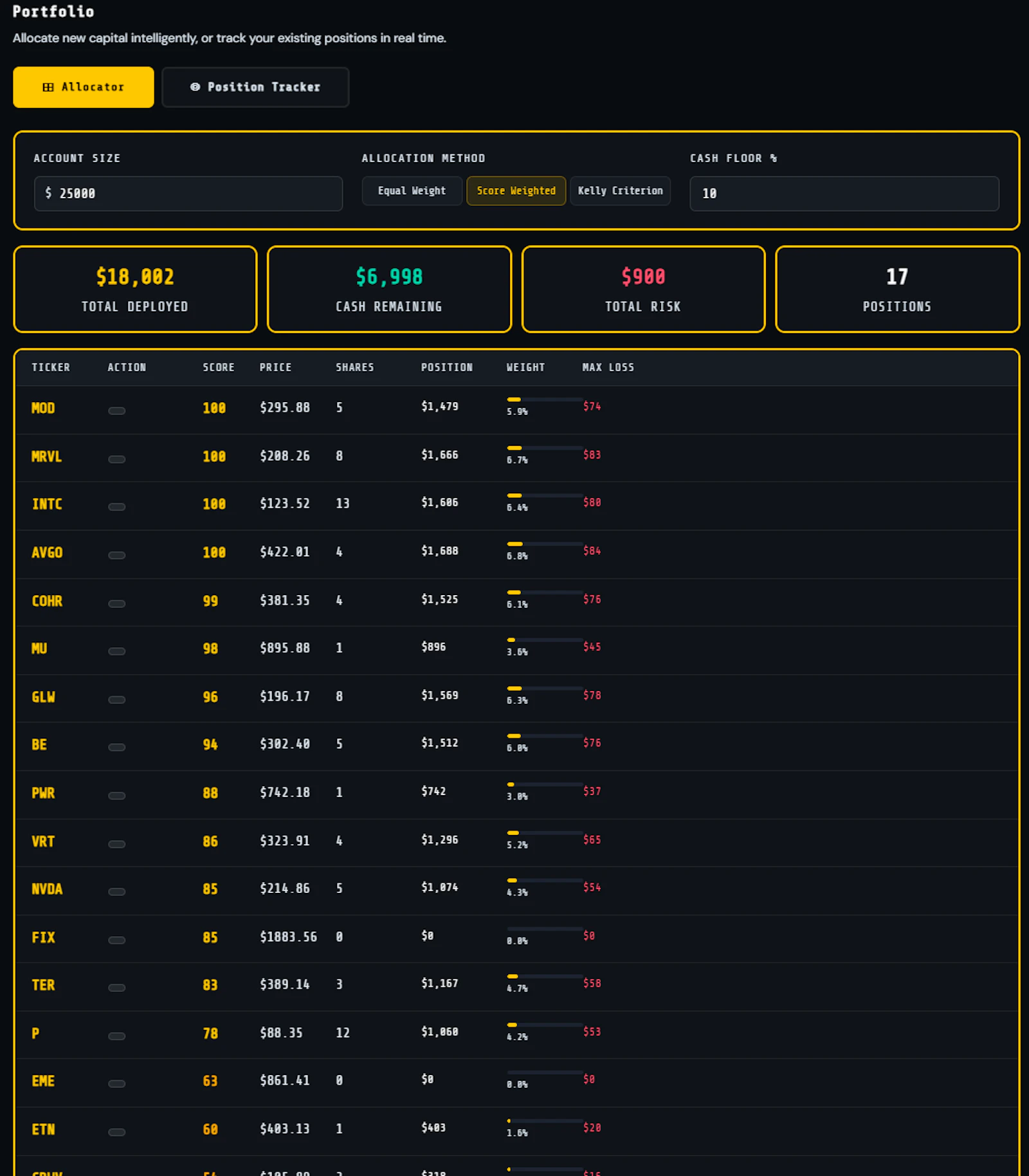
Task: Click the action pill in the NVDA row
Action: [116, 891]
